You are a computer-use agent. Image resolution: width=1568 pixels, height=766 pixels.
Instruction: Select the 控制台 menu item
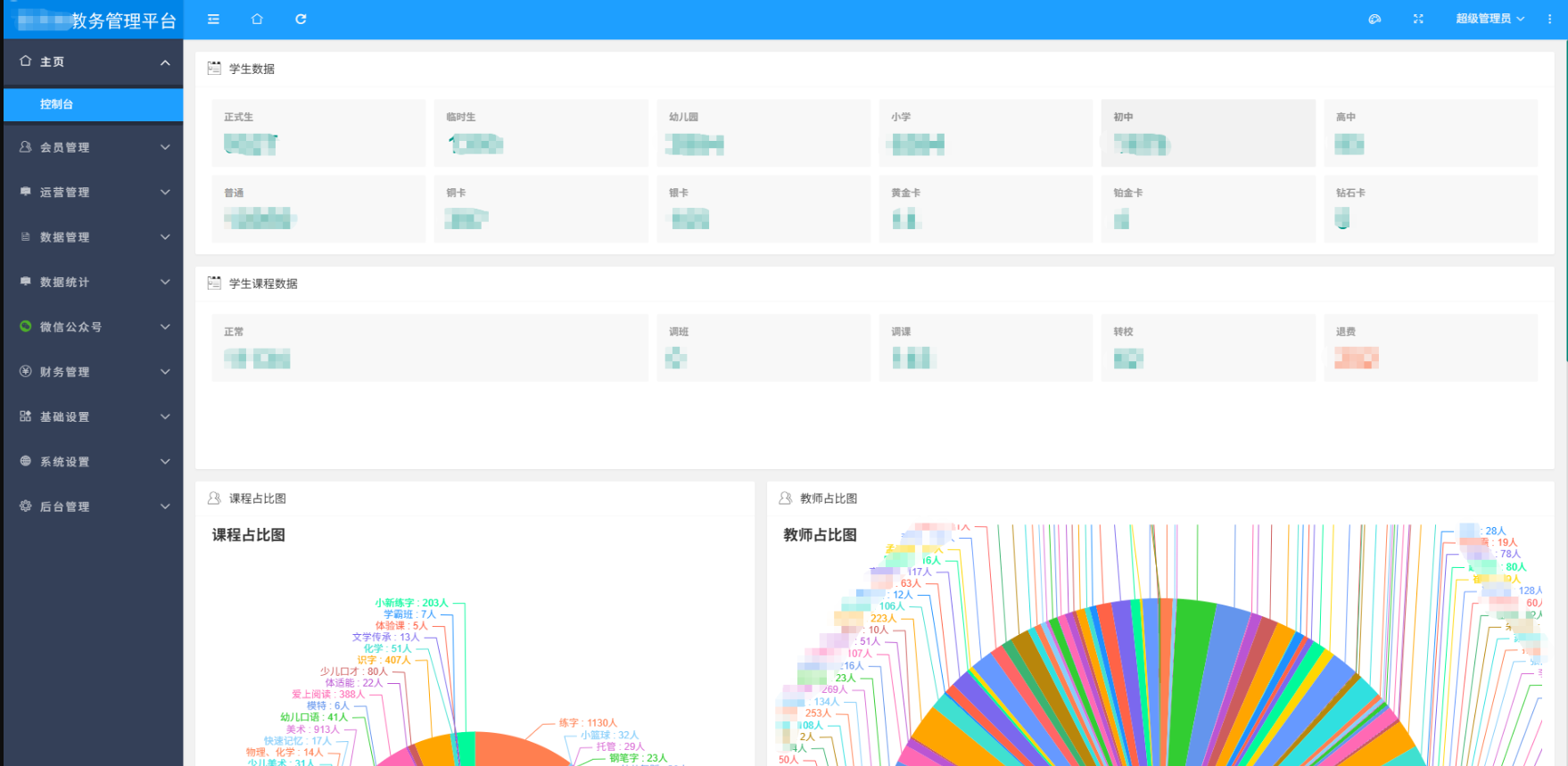(56, 104)
